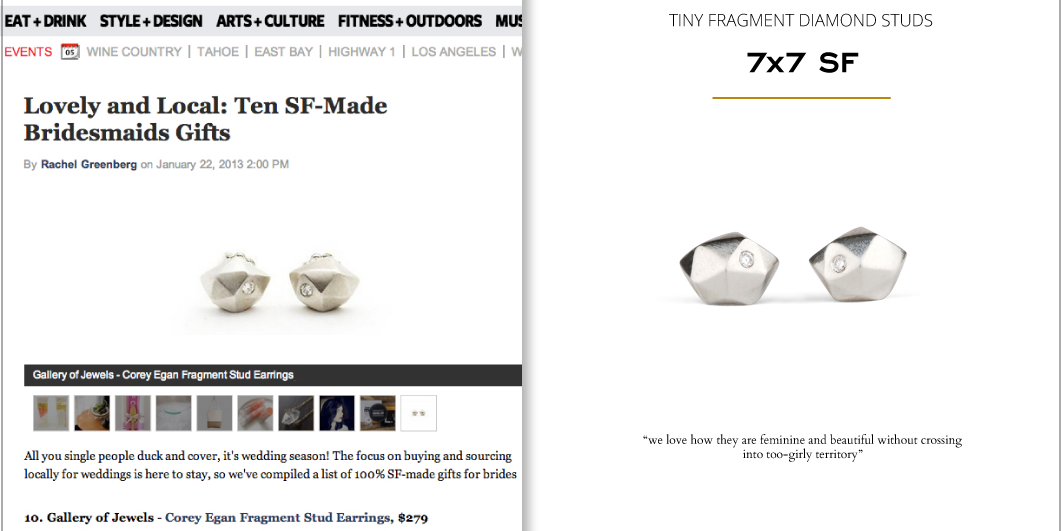
Task: Open Highway 1 link
Action: (x=362, y=52)
